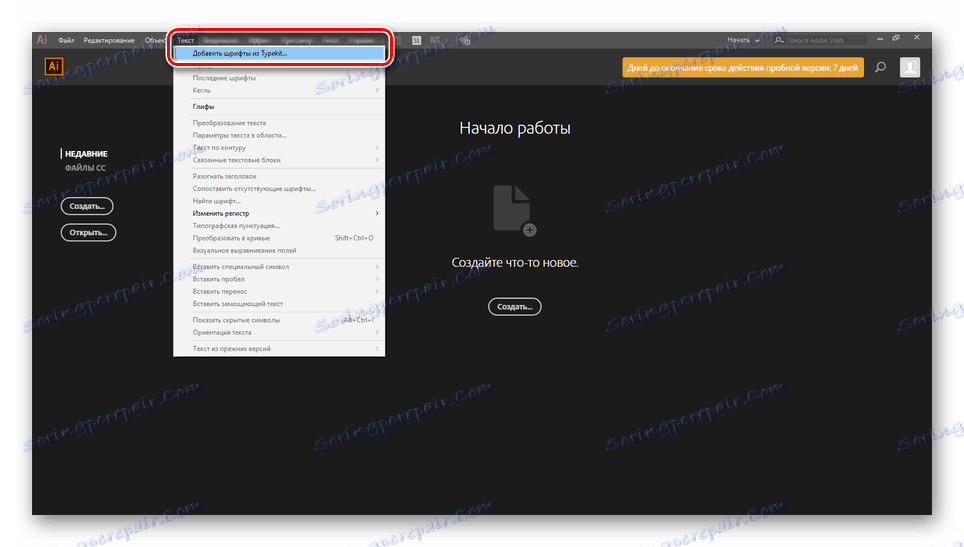This screenshot has height=547, width=964.
Task: Toggle Визуальное выравнивание полей
Action: (279, 250)
